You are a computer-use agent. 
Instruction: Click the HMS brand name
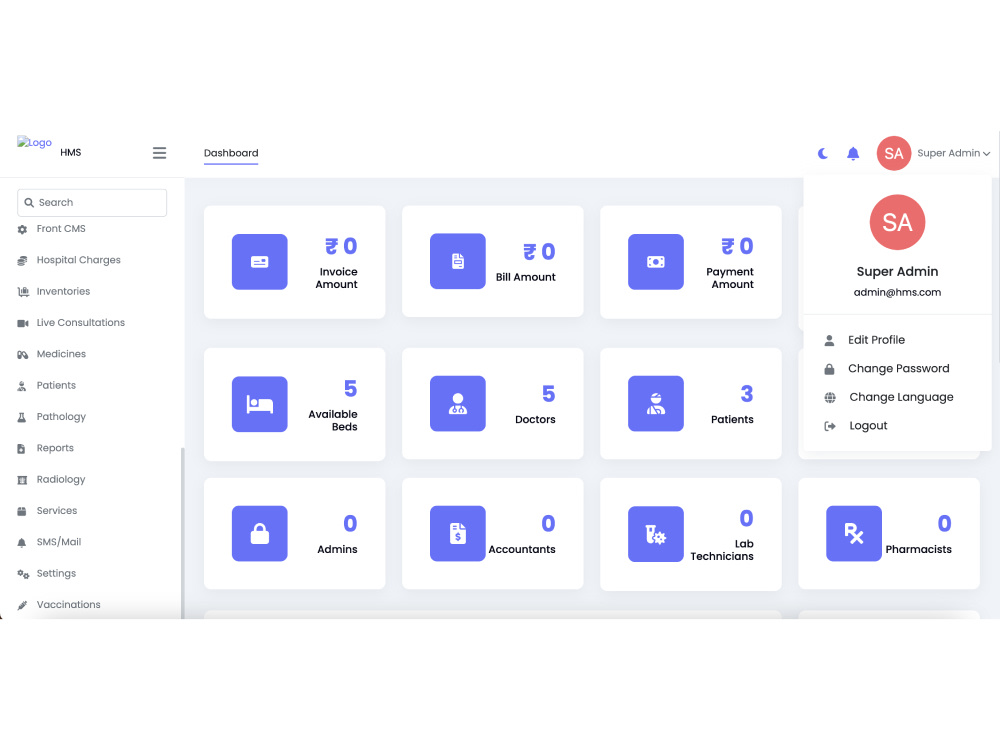click(71, 152)
